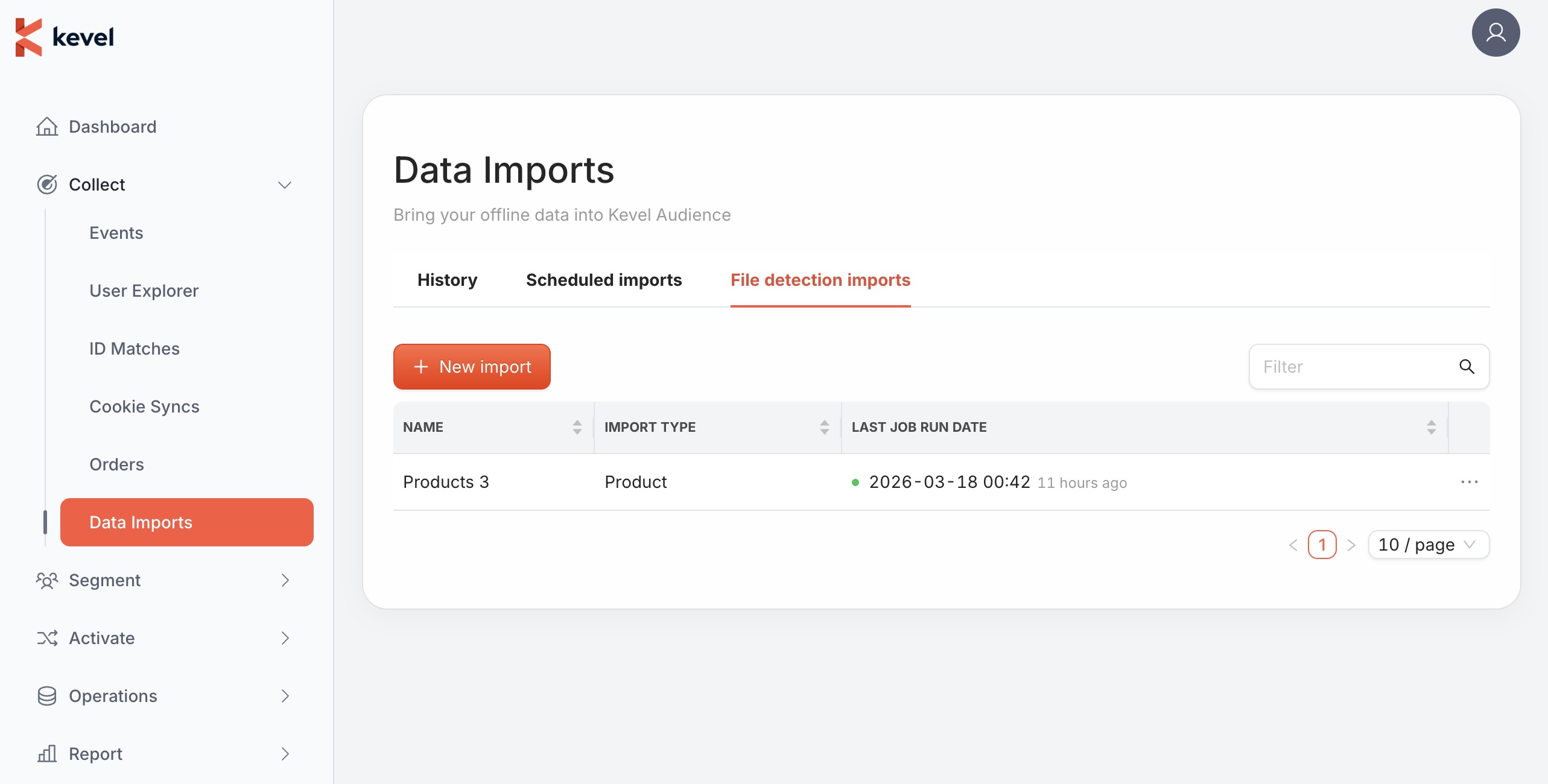1548x784 pixels.
Task: Click the Dashboard home icon
Action: point(47,127)
